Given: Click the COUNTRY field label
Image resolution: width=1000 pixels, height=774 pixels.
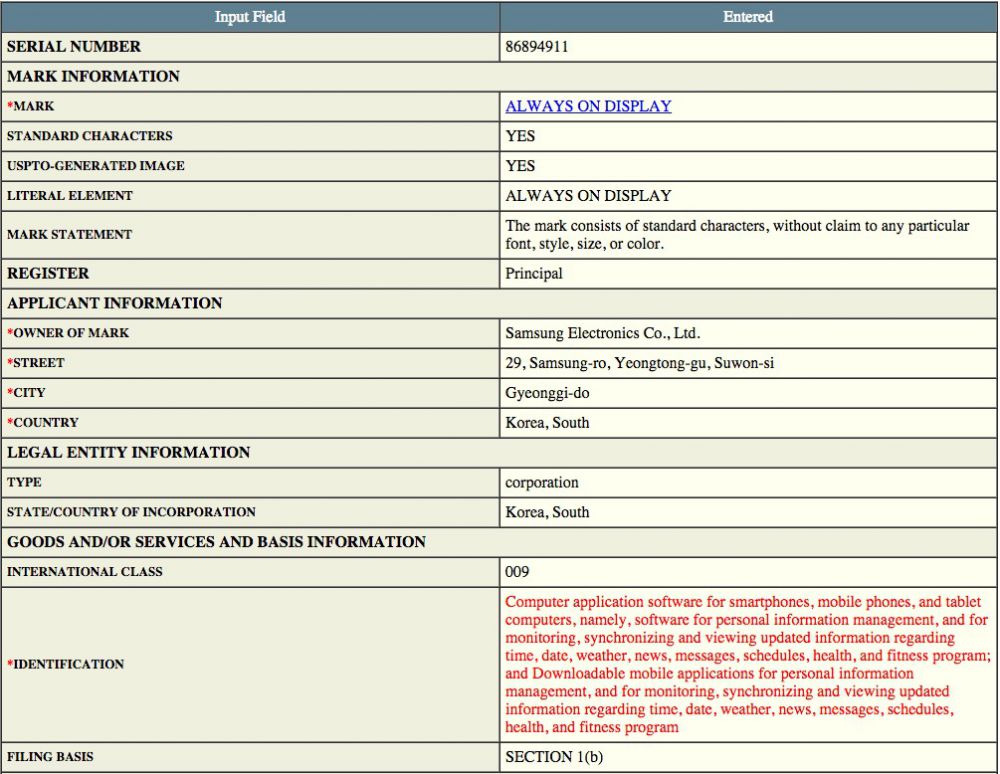Looking at the screenshot, I should tap(43, 423).
